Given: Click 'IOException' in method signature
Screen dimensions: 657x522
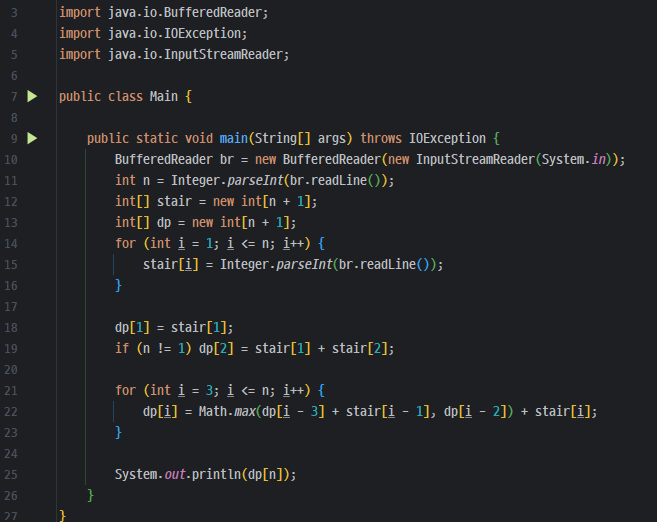Looking at the screenshot, I should pos(447,138).
